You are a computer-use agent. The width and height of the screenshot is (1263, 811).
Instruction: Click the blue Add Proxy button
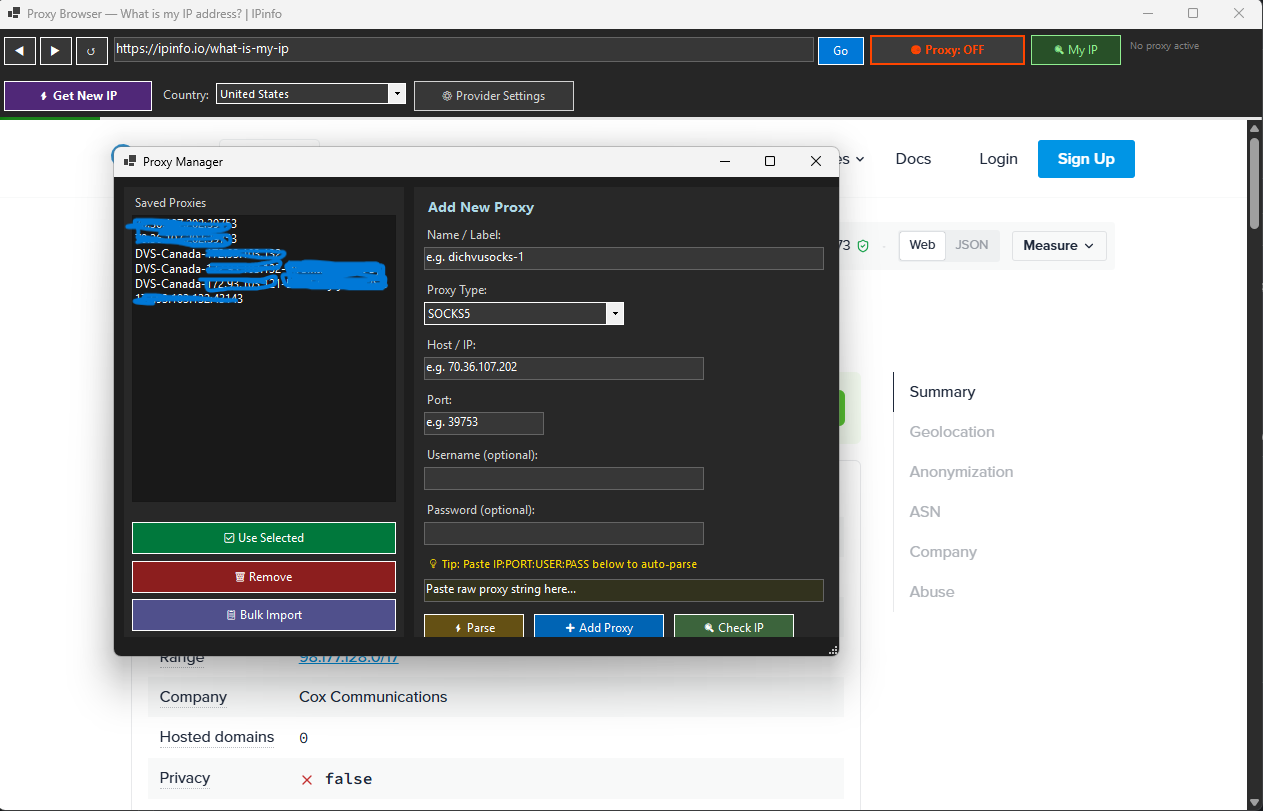[x=599, y=627]
